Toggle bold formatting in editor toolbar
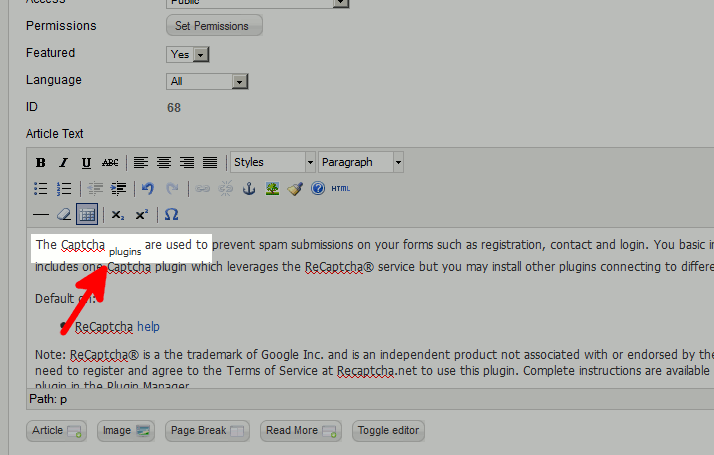714x455 pixels. click(x=41, y=163)
